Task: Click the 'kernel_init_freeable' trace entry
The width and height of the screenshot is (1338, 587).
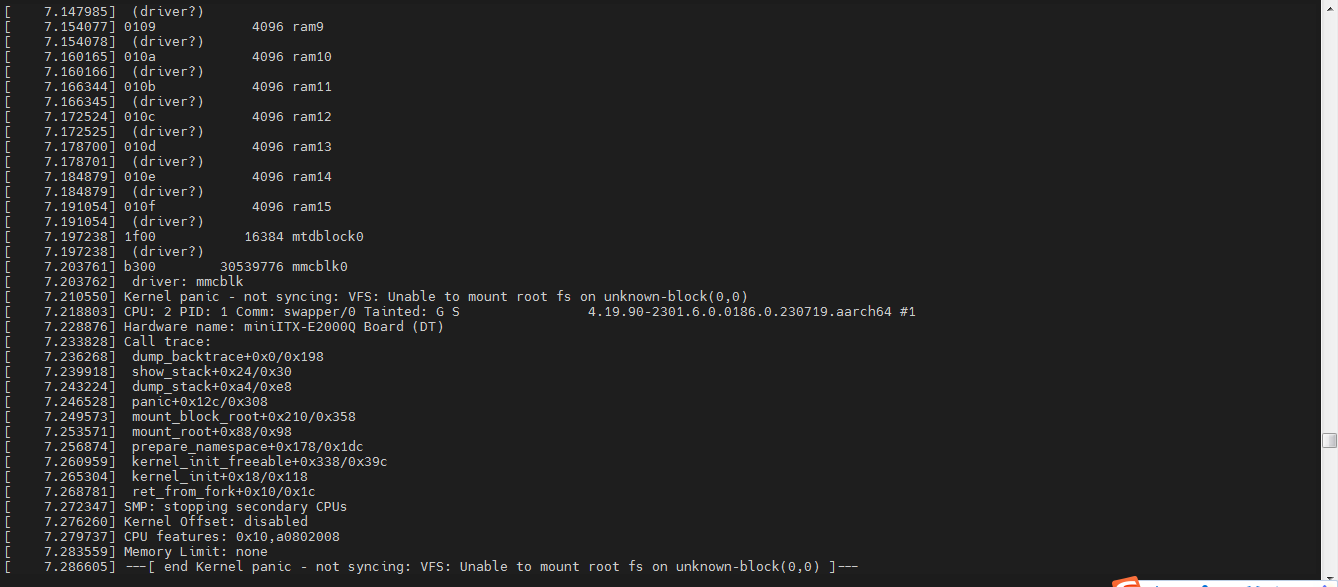Action: pyautogui.click(x=259, y=462)
